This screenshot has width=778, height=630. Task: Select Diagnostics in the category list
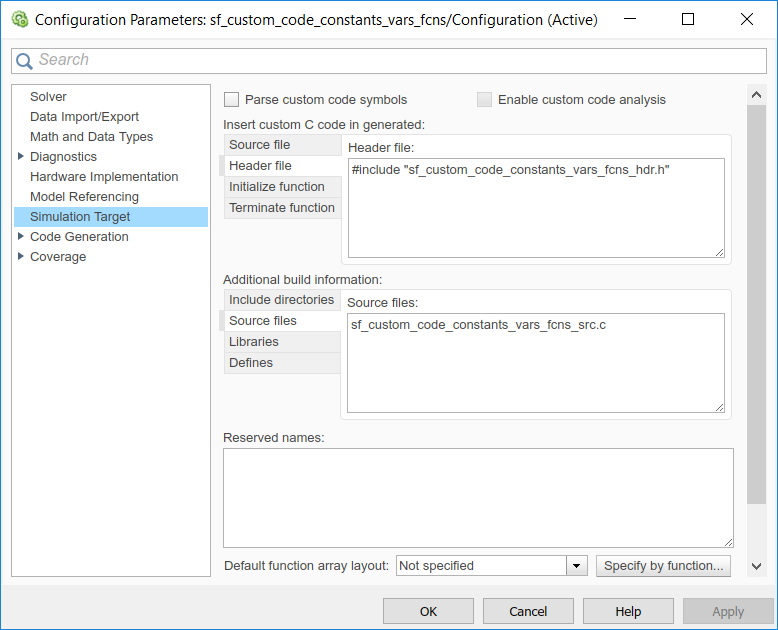64,157
